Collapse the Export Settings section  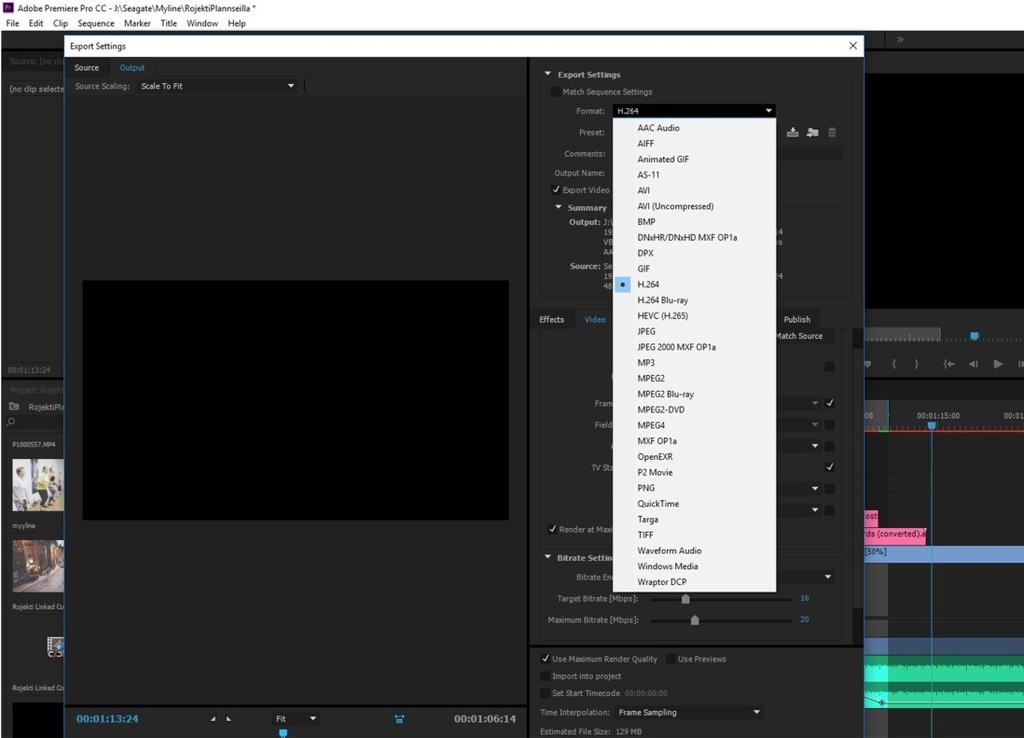548,74
